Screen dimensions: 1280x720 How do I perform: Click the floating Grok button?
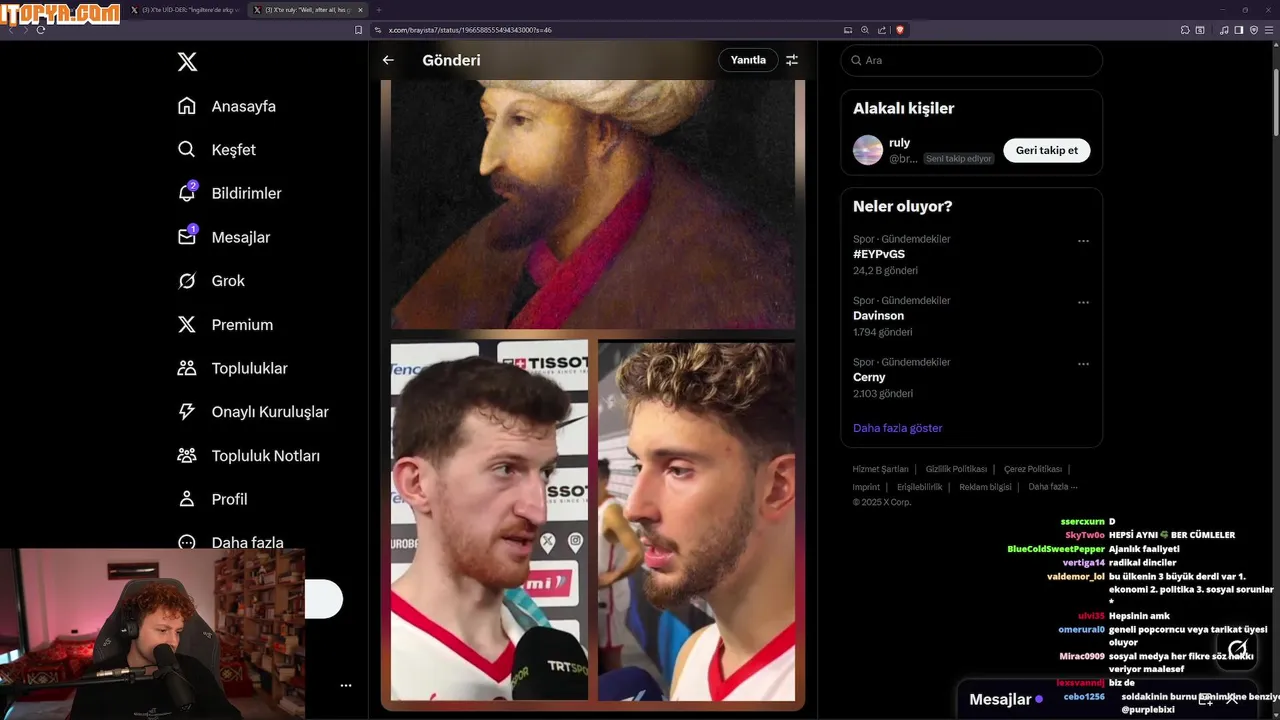[x=1238, y=650]
